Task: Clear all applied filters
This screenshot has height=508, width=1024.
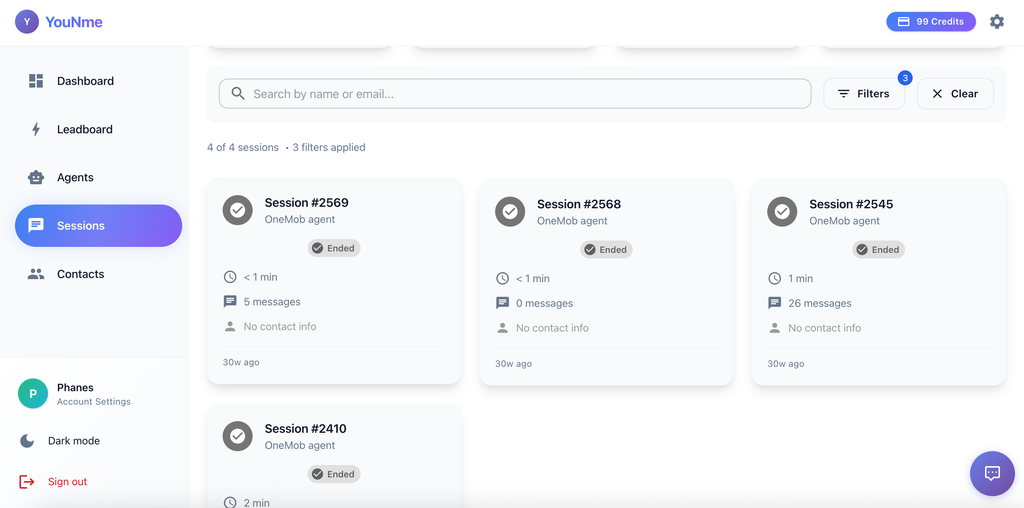Action: click(x=955, y=93)
